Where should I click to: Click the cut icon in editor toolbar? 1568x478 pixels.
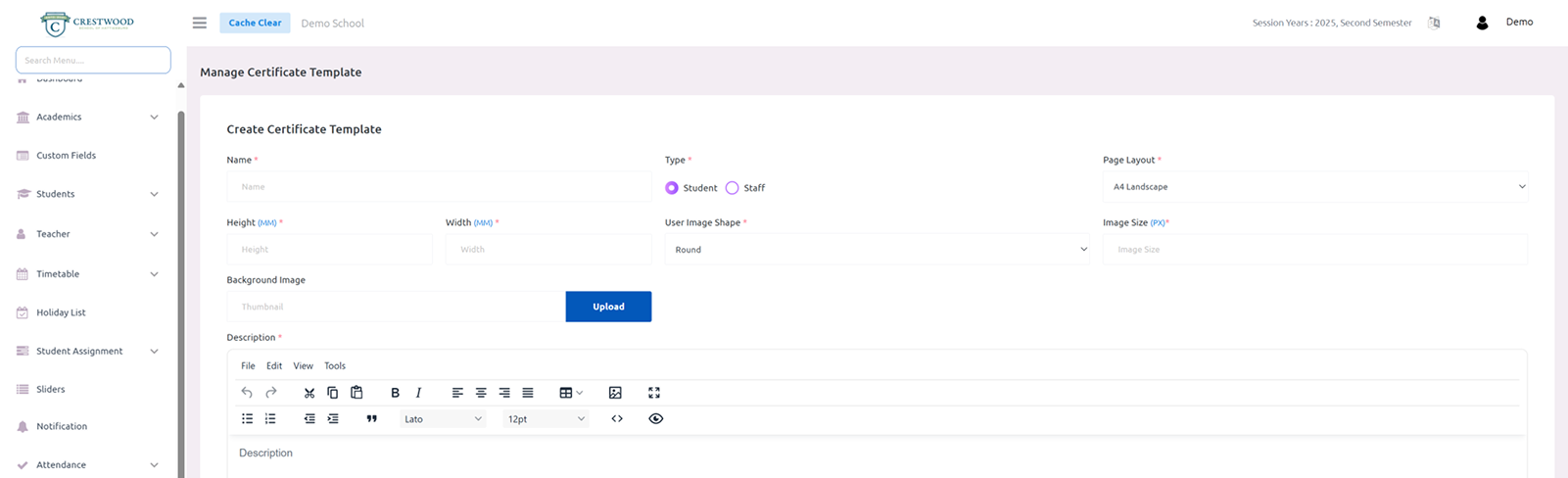309,393
